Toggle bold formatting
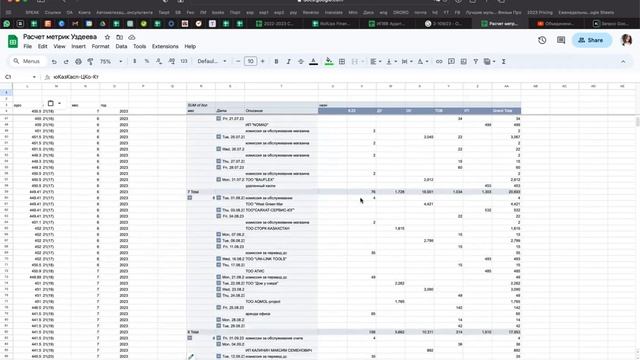 click(276, 61)
